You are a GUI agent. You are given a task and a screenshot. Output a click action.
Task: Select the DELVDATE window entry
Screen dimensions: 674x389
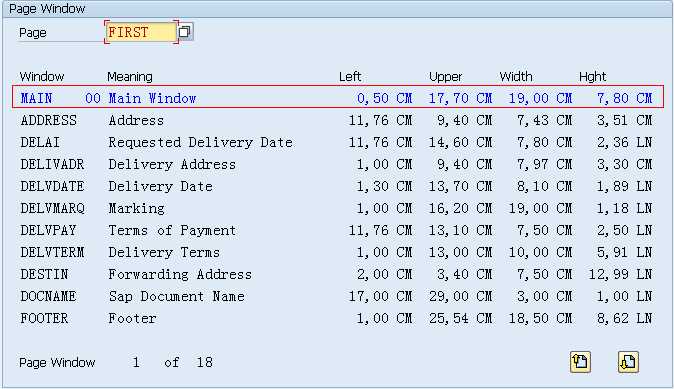(x=52, y=187)
